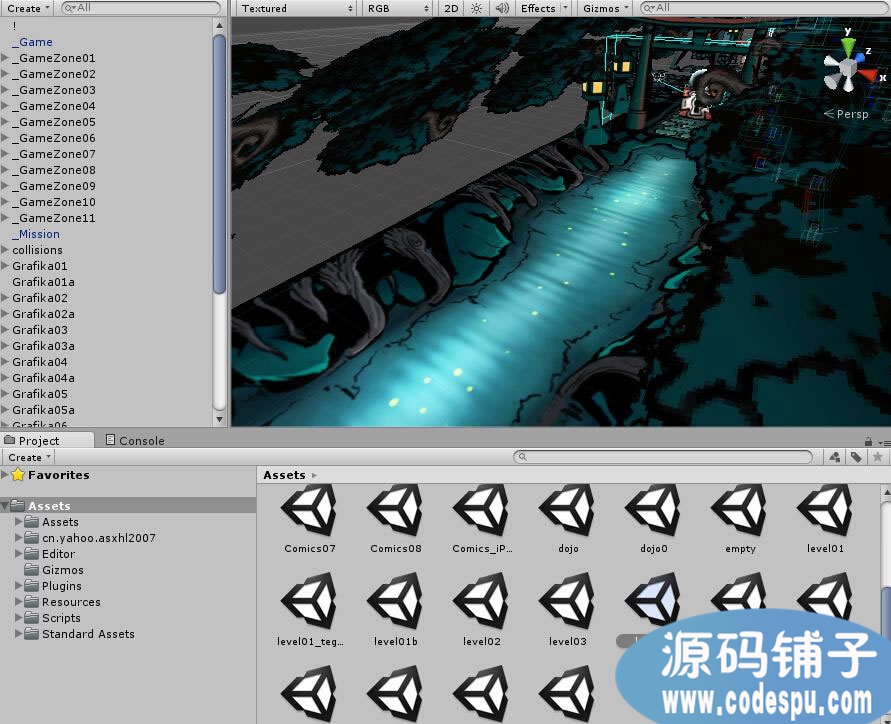Image resolution: width=891 pixels, height=724 pixels.
Task: Click the scene view search field
Action: click(765, 8)
